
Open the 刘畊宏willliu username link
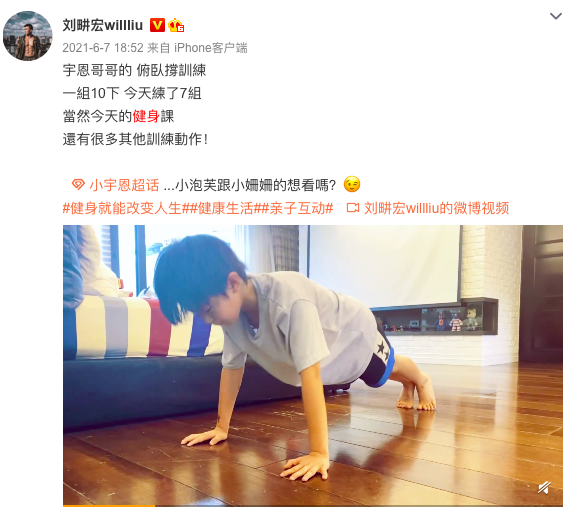(x=103, y=25)
